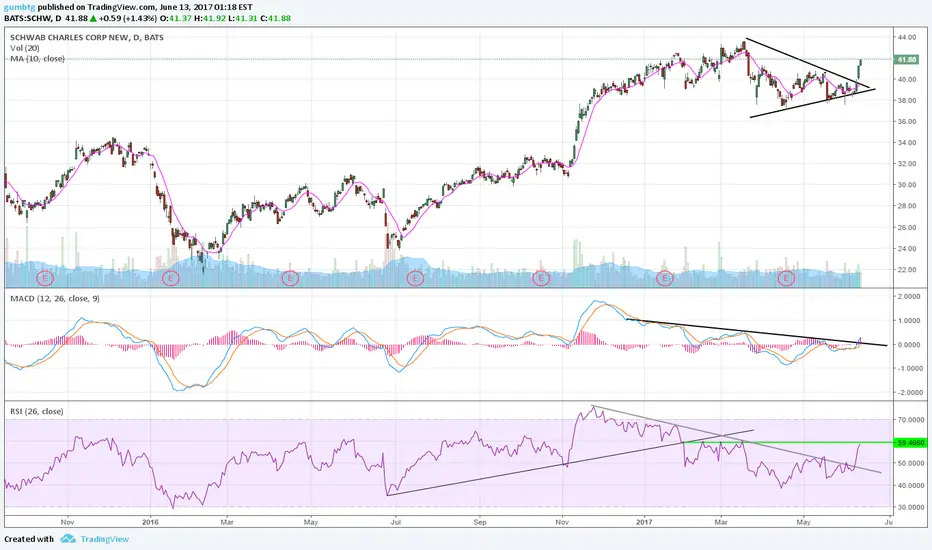Click the TradingView cloud logo icon
This screenshot has width=932, height=550.
[x=68, y=539]
